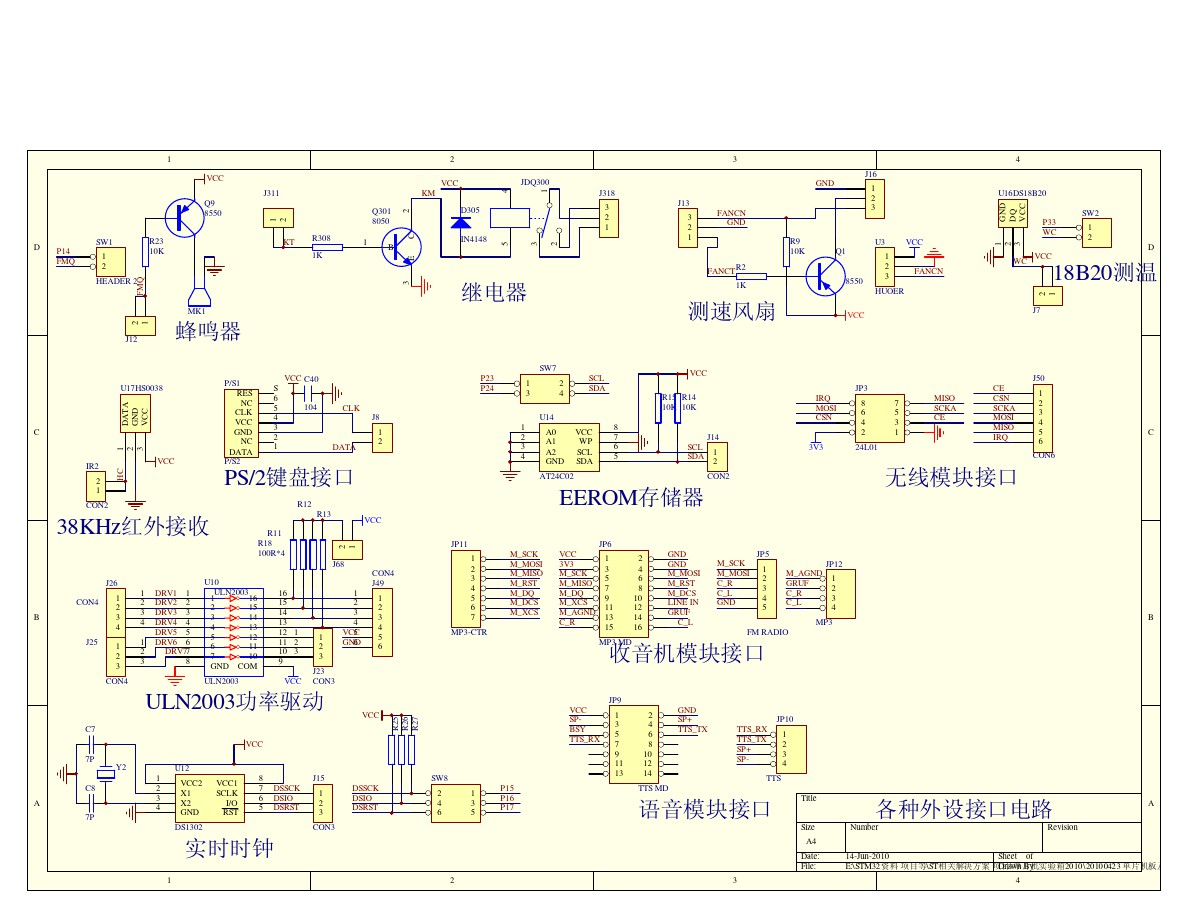Image resolution: width=1188 pixels, height=918 pixels.
Task: Select the 'Revision' field label
Action: coord(1062,827)
